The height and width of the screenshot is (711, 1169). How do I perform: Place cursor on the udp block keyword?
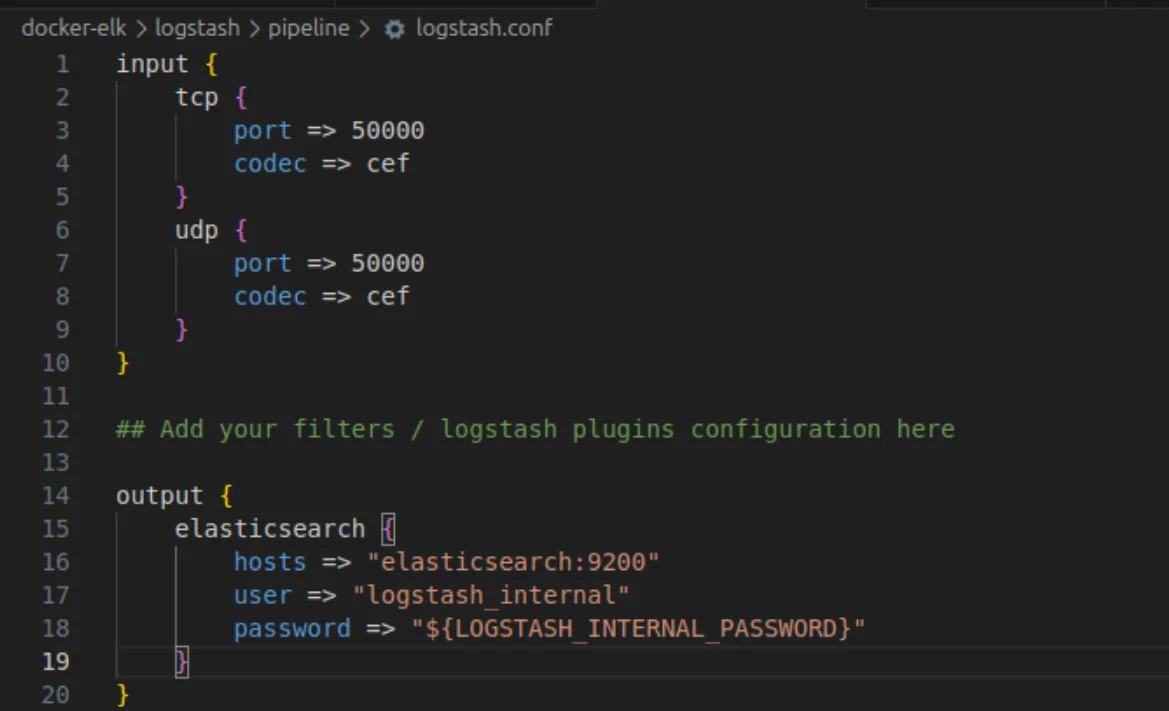click(x=196, y=230)
